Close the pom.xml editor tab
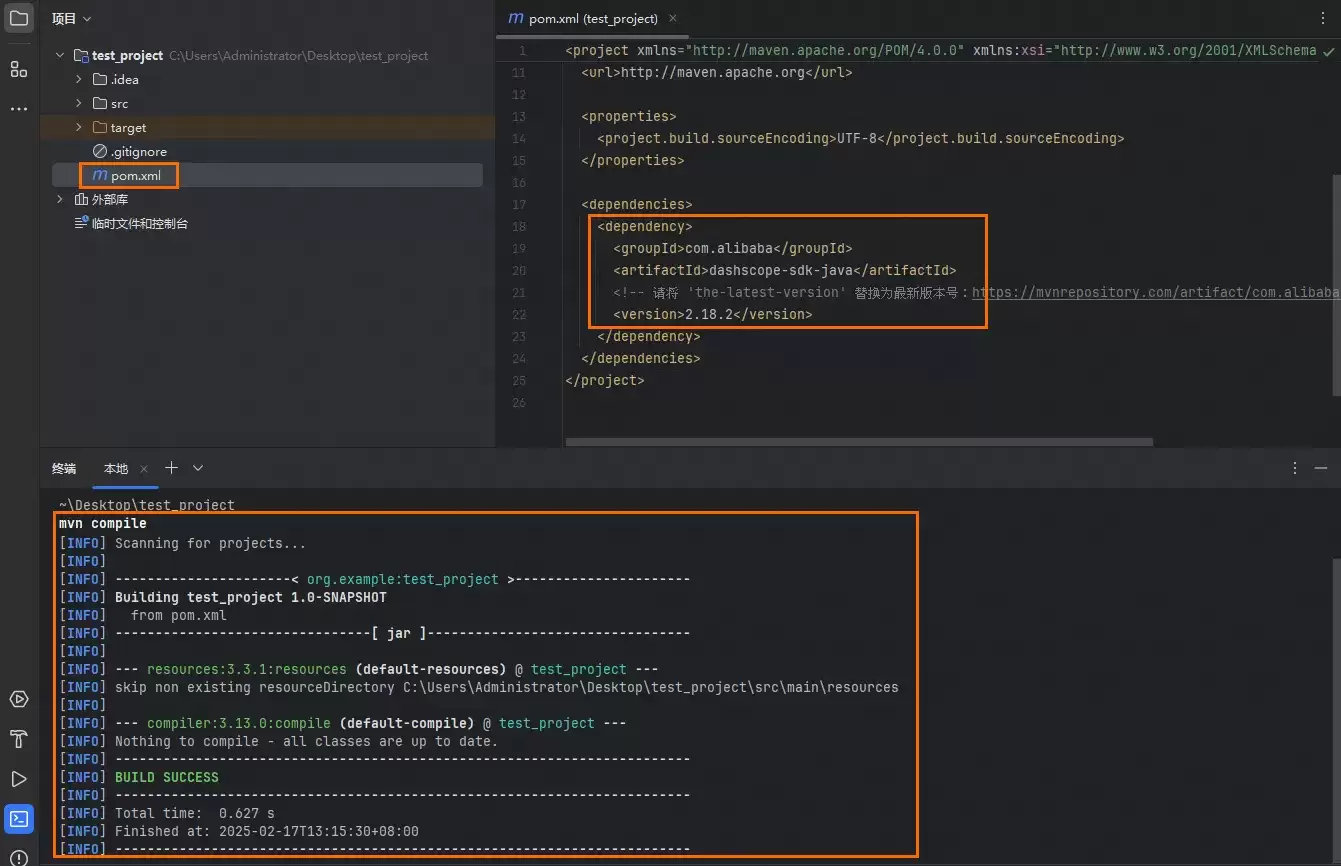This screenshot has height=866, width=1341. 672,18
